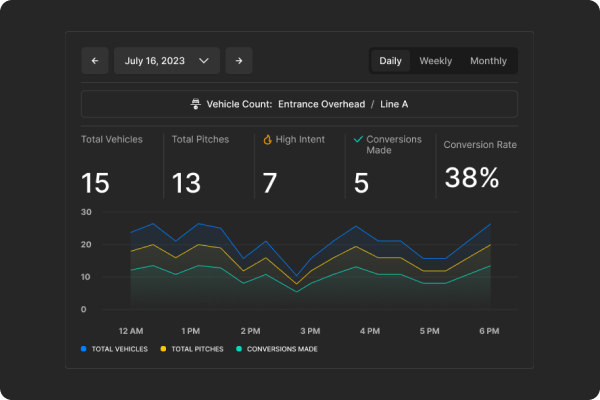Click the vehicle icon next to Vehicle Count
The image size is (600, 400).
[196, 104]
